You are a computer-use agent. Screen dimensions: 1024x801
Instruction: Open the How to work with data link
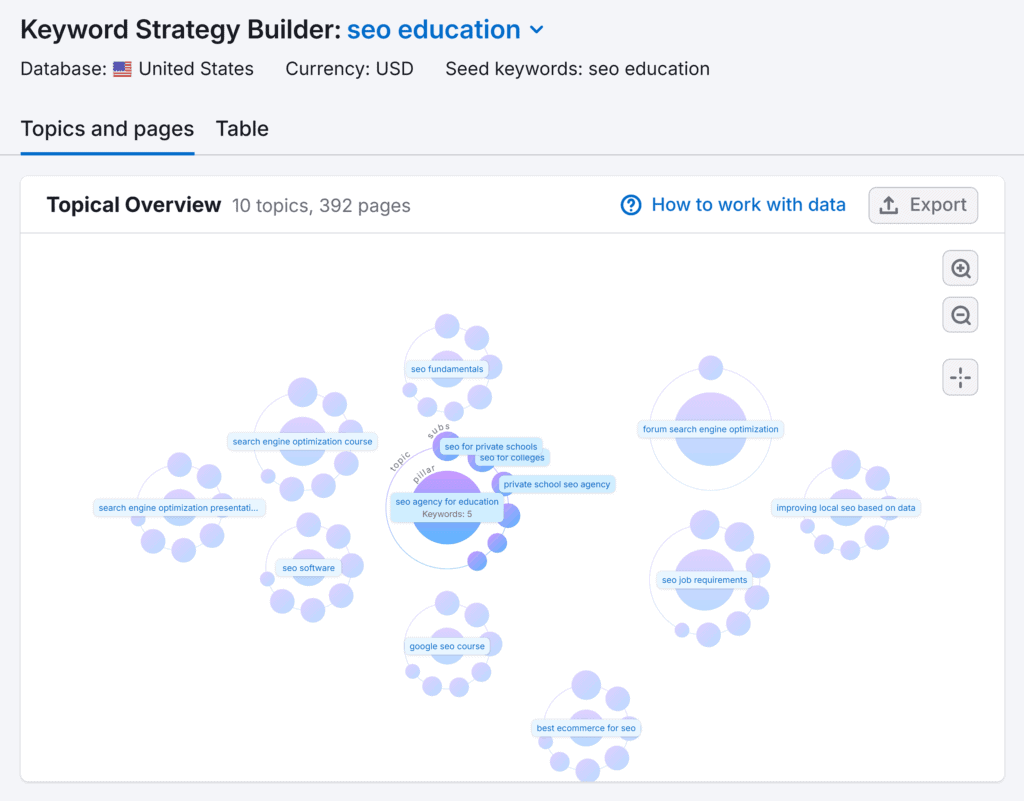pyautogui.click(x=748, y=204)
